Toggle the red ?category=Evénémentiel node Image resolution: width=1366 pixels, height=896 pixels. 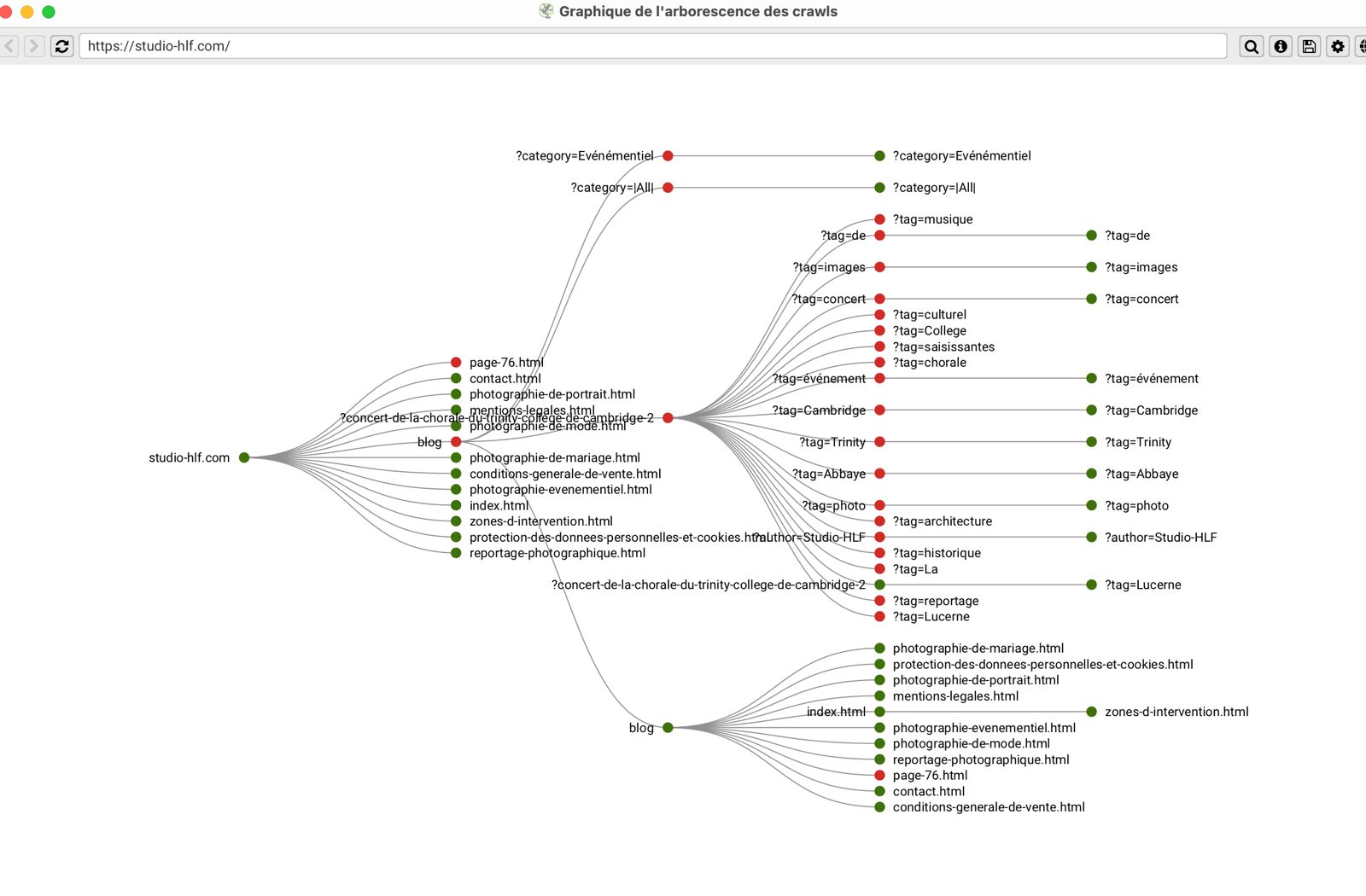(x=668, y=156)
